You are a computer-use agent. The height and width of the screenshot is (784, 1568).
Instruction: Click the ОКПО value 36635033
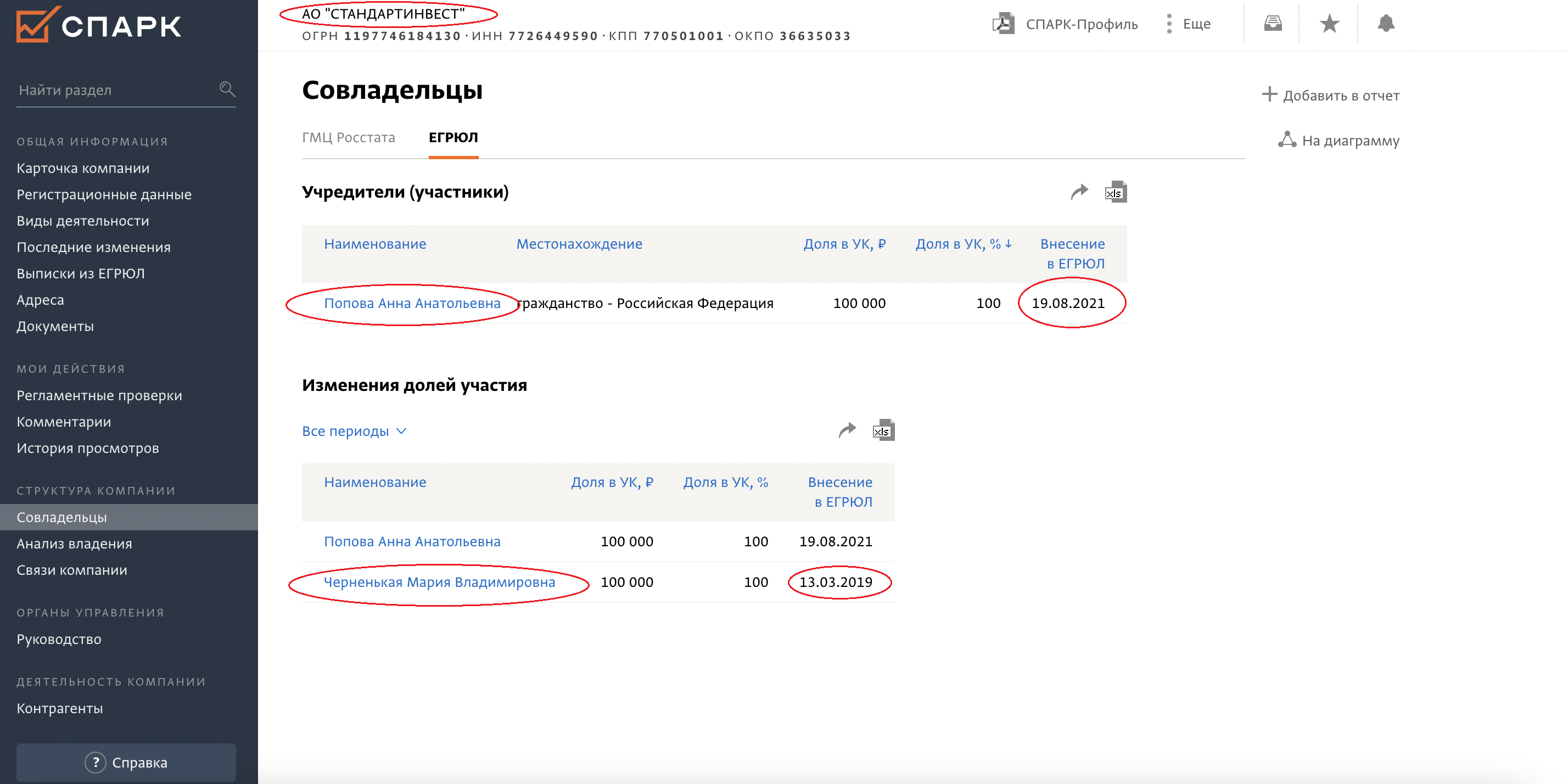(815, 36)
